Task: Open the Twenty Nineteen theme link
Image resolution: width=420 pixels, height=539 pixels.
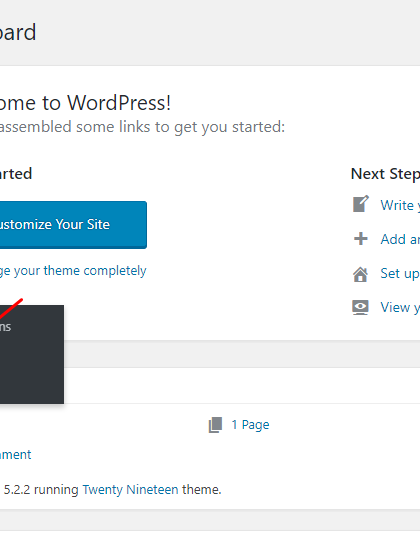Action: (x=130, y=490)
